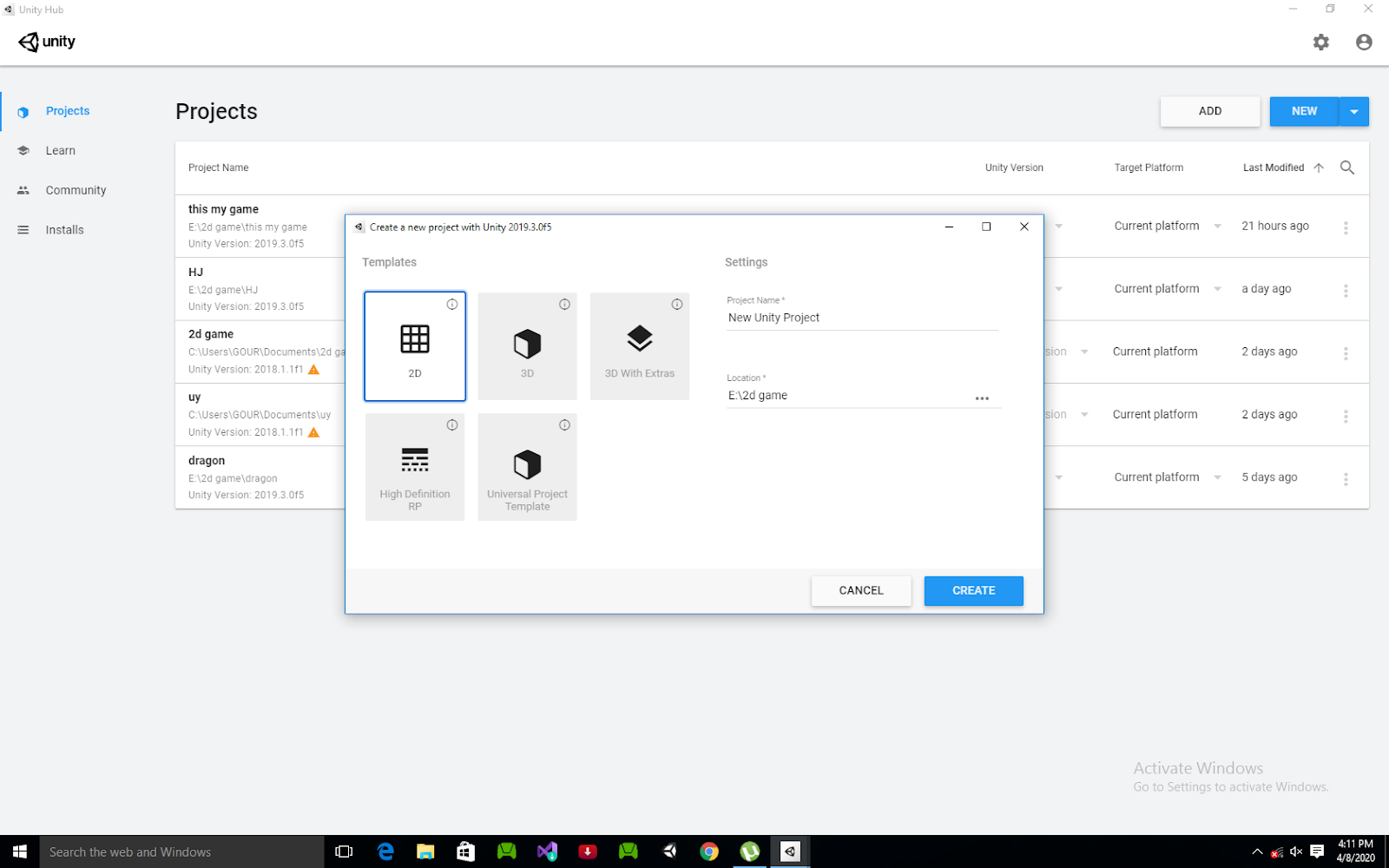Select the 2D template

tap(415, 346)
